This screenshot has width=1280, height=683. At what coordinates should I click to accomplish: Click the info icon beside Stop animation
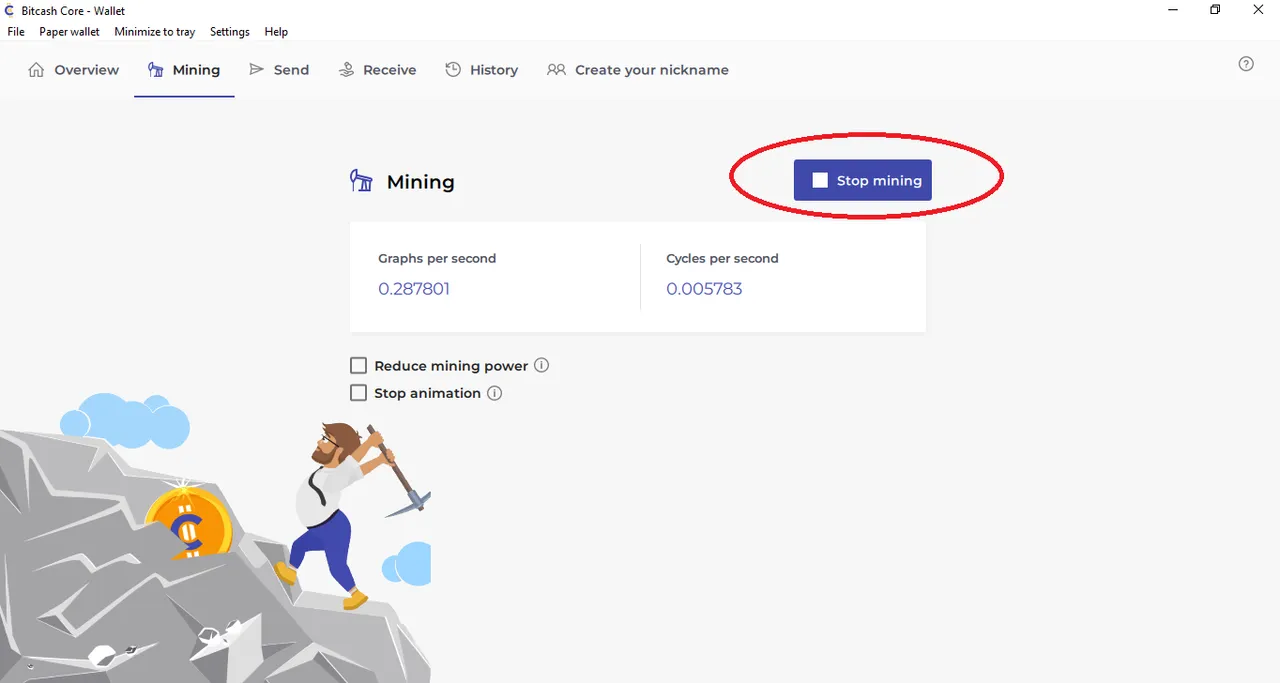tap(494, 393)
